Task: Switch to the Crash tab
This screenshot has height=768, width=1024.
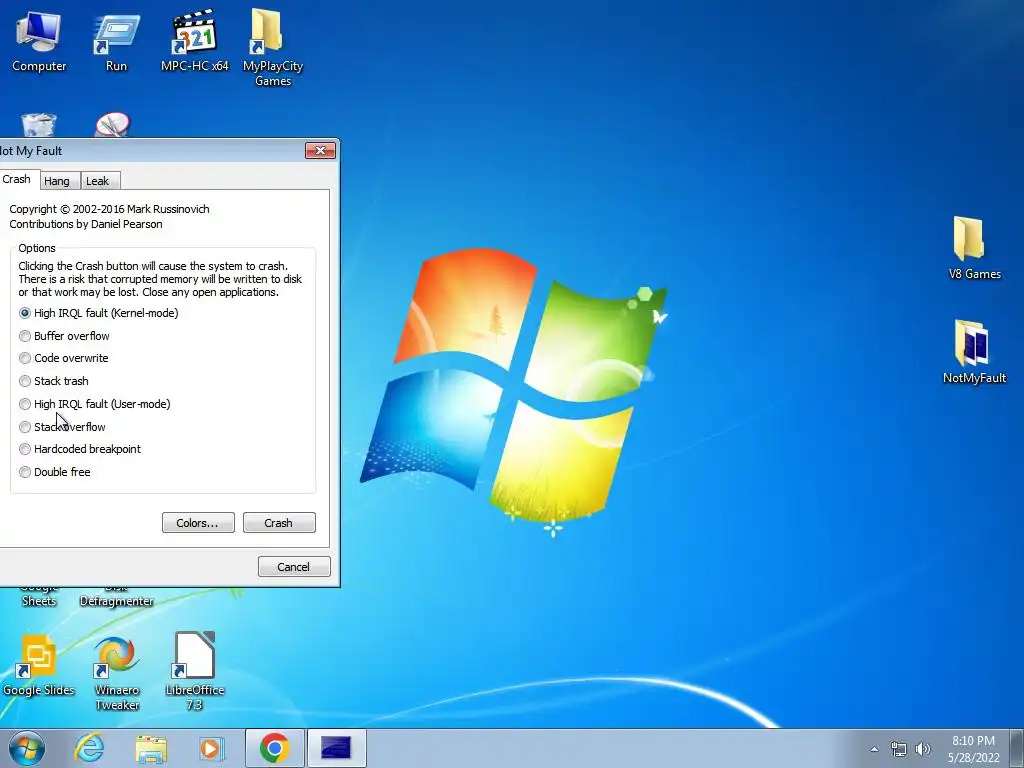Action: click(18, 179)
